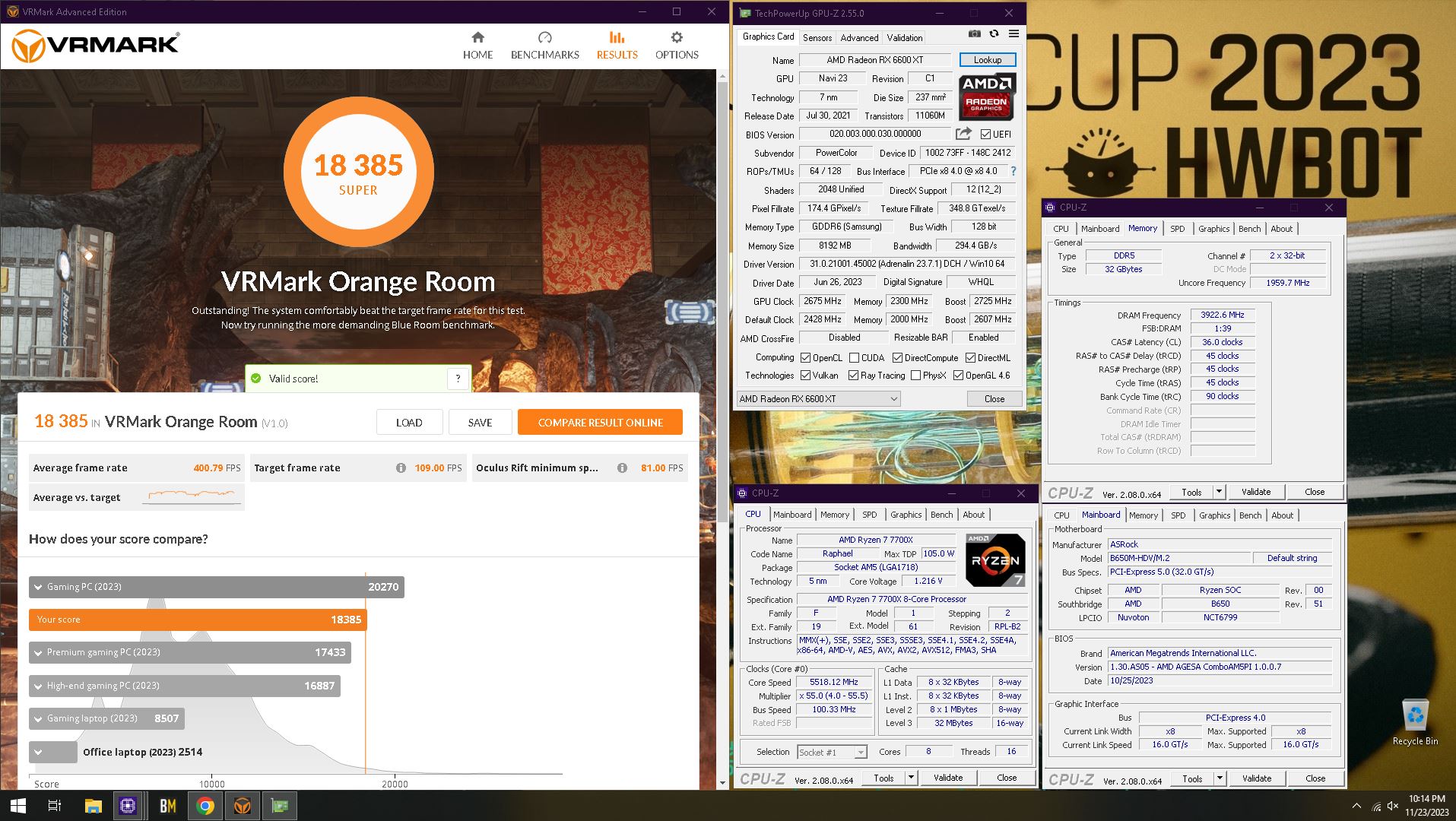Switch to the Sensors tab in GPU-Z
Screen dimensions: 1456x821
[x=817, y=37]
